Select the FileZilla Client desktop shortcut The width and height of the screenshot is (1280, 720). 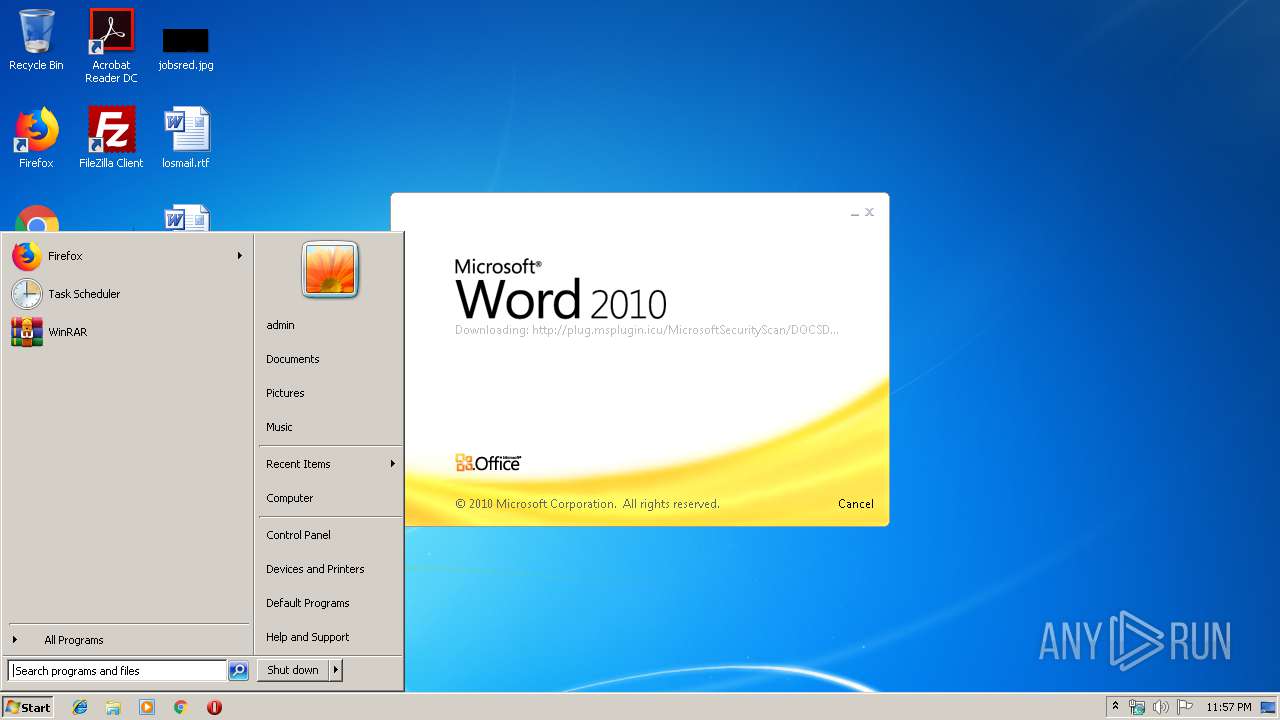[x=111, y=137]
